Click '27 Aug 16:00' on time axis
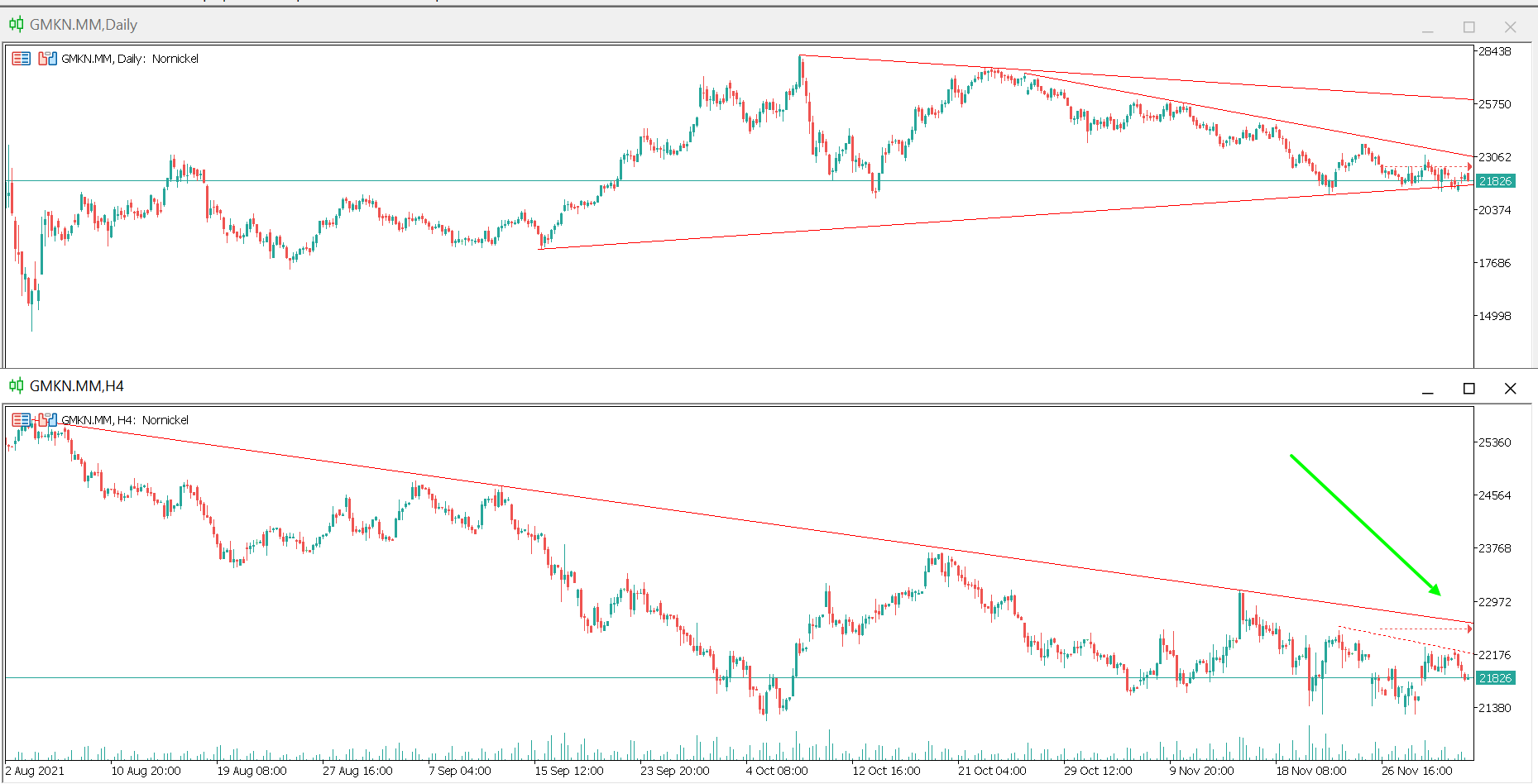The height and width of the screenshot is (784, 1538). pyautogui.click(x=357, y=771)
